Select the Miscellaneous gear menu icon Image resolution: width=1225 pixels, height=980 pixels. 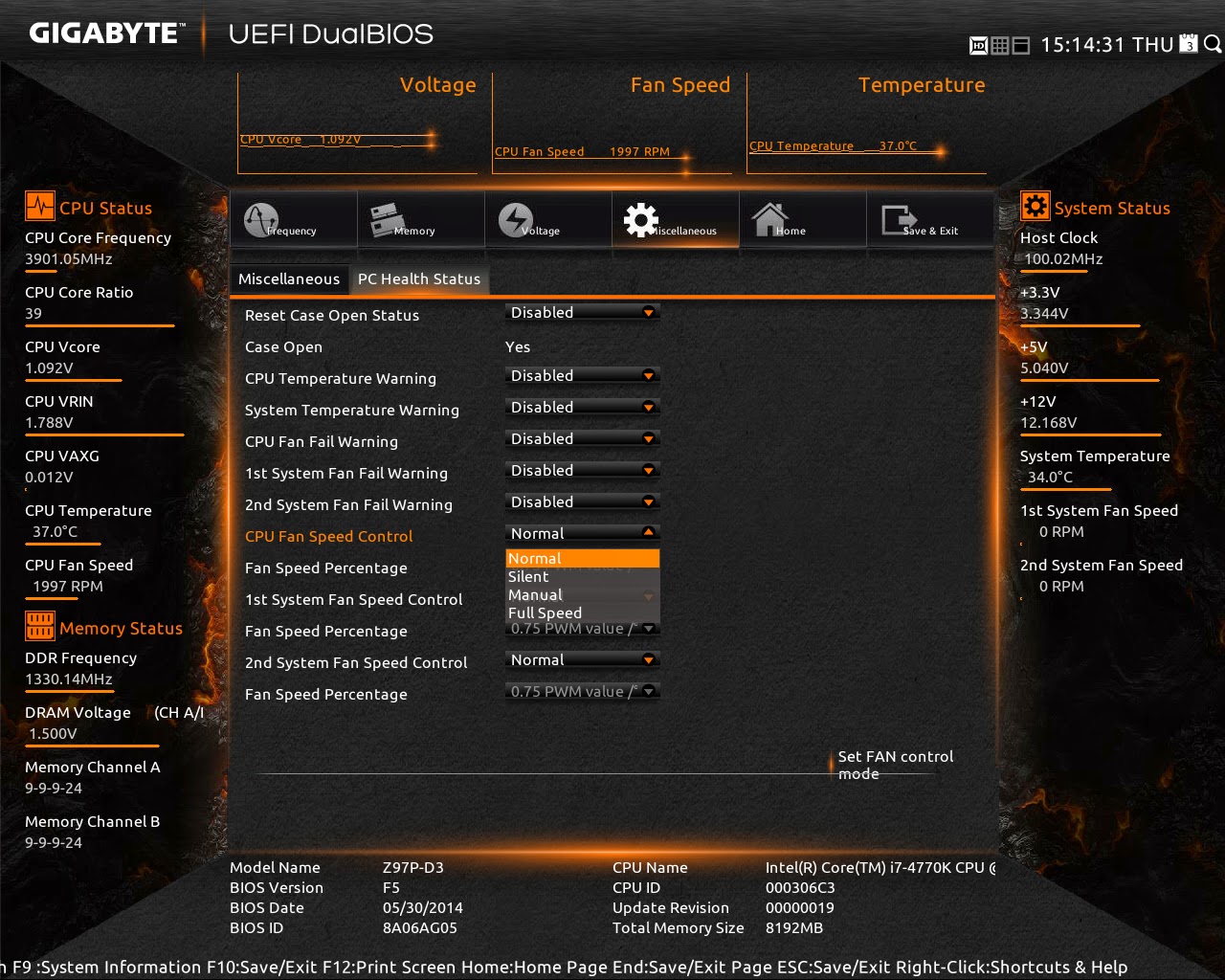[641, 220]
